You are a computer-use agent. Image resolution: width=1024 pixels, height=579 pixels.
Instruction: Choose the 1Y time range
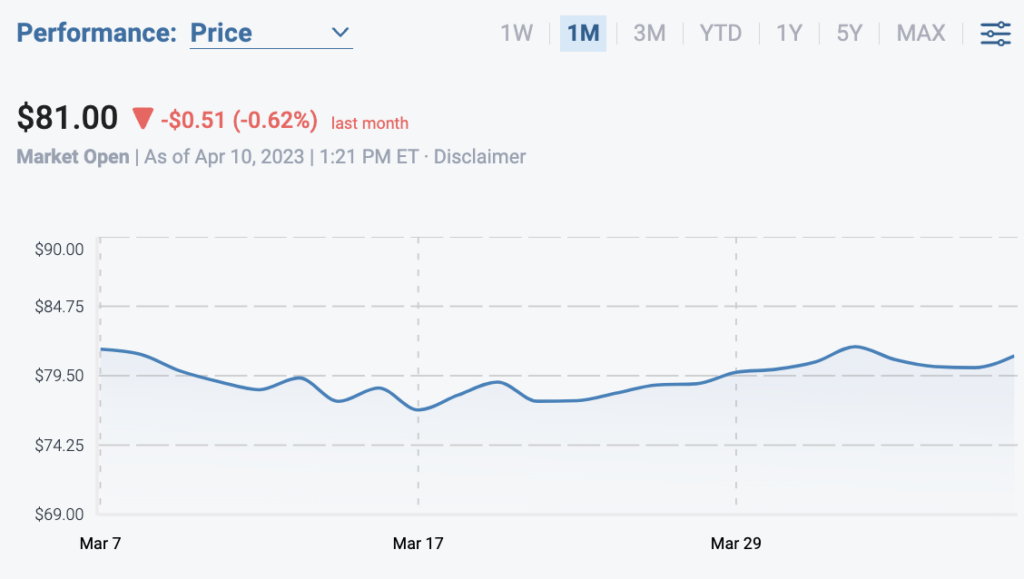pos(789,33)
